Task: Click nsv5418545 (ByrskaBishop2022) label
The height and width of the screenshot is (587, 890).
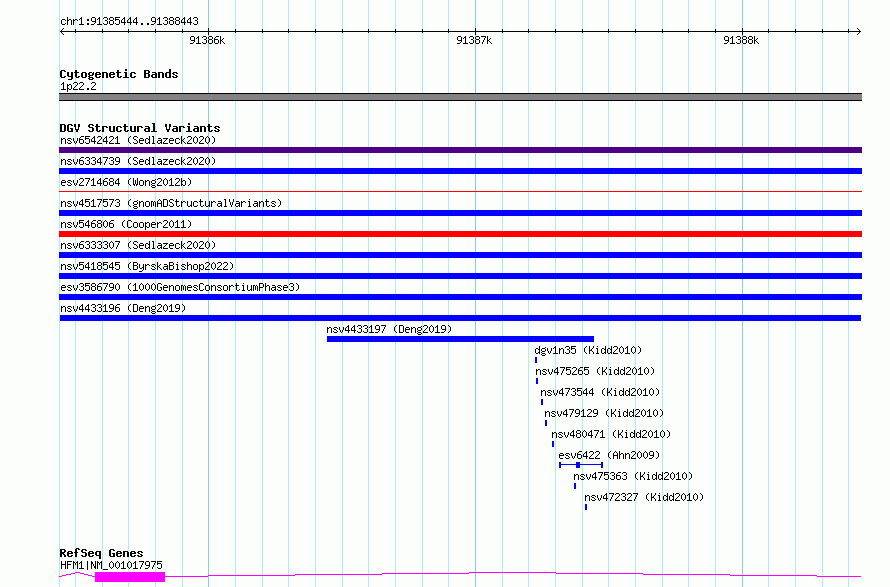Action: coord(147,266)
